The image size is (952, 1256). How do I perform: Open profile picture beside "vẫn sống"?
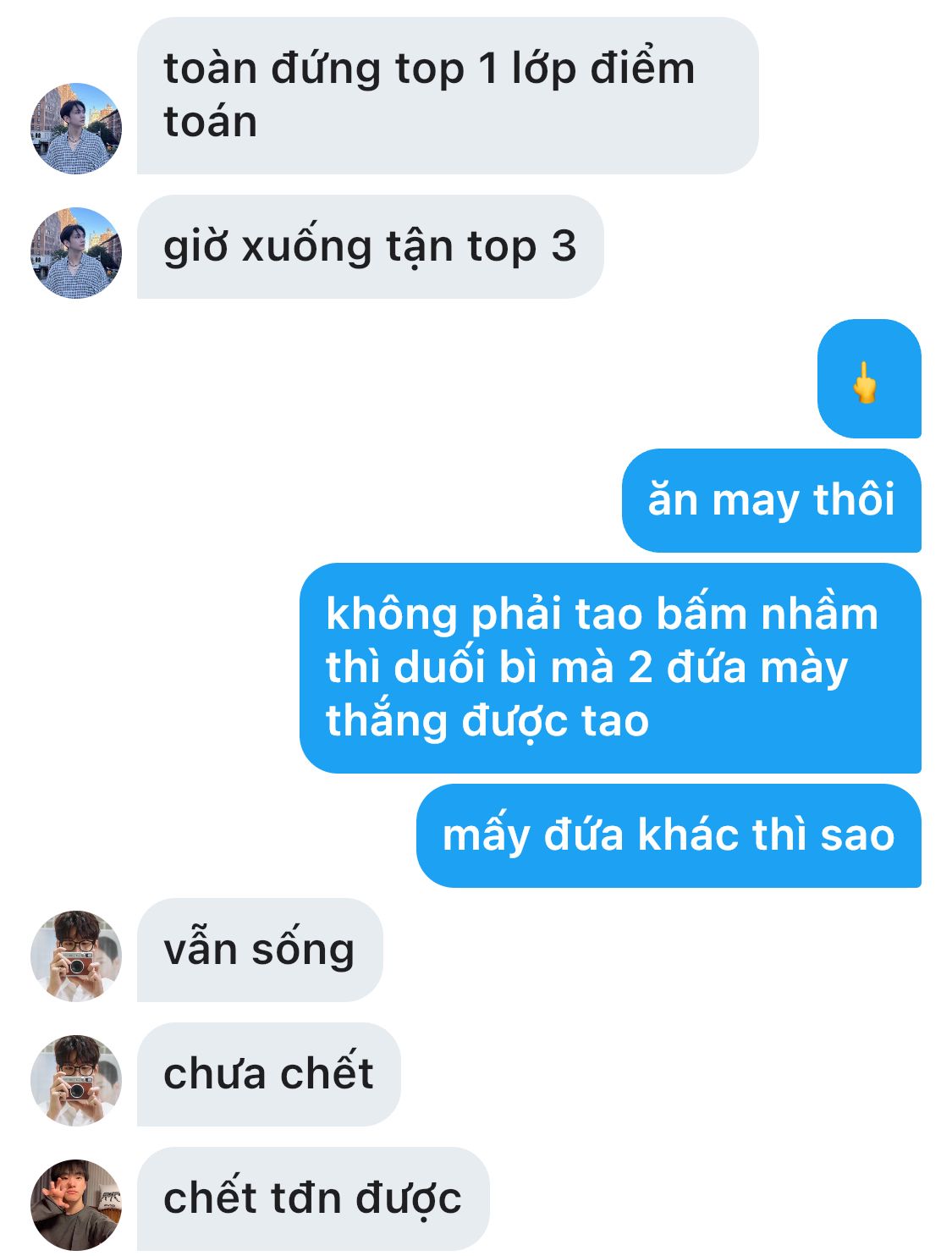pyautogui.click(x=76, y=956)
